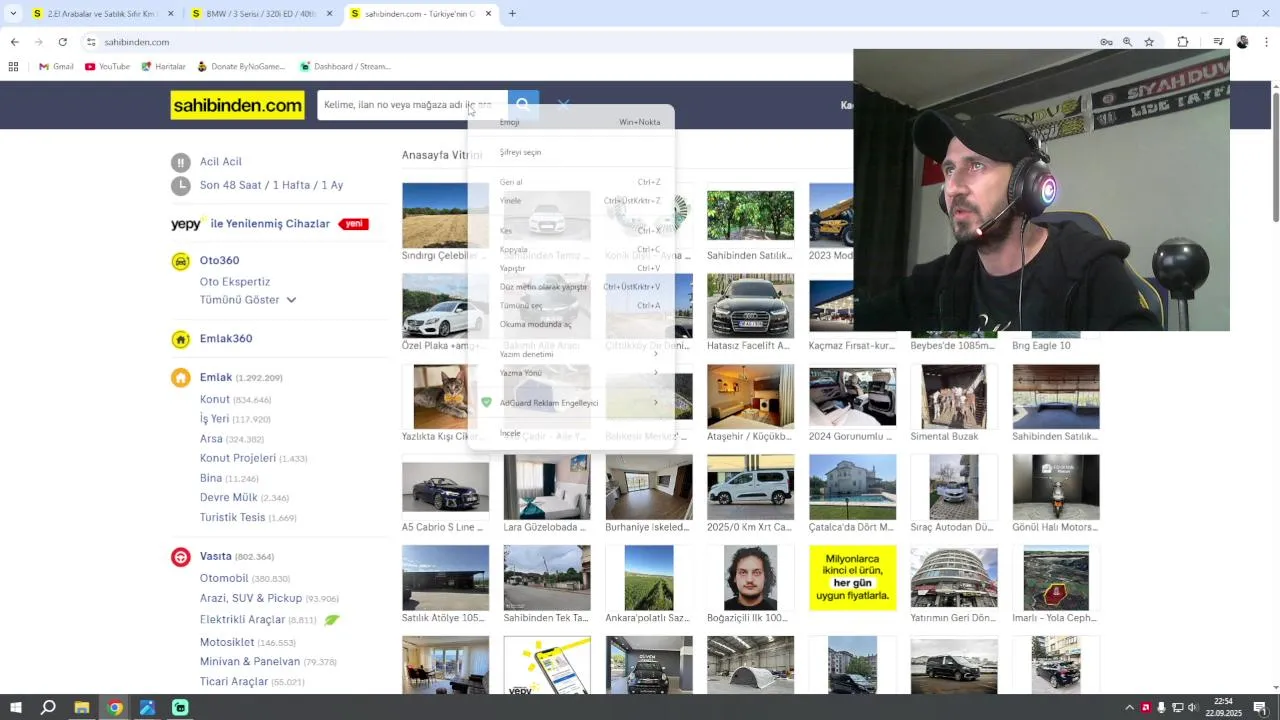The height and width of the screenshot is (720, 1280).
Task: Go back with the browser back arrow
Action: (x=14, y=42)
